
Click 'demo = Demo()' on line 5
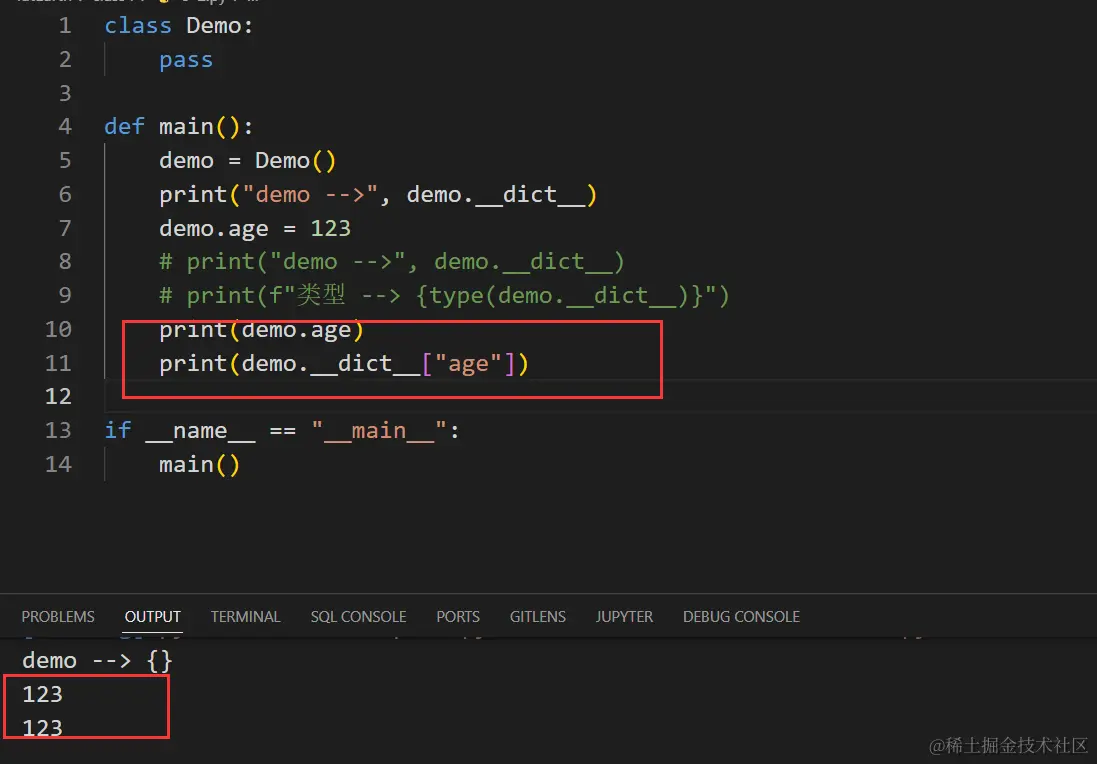coord(248,160)
